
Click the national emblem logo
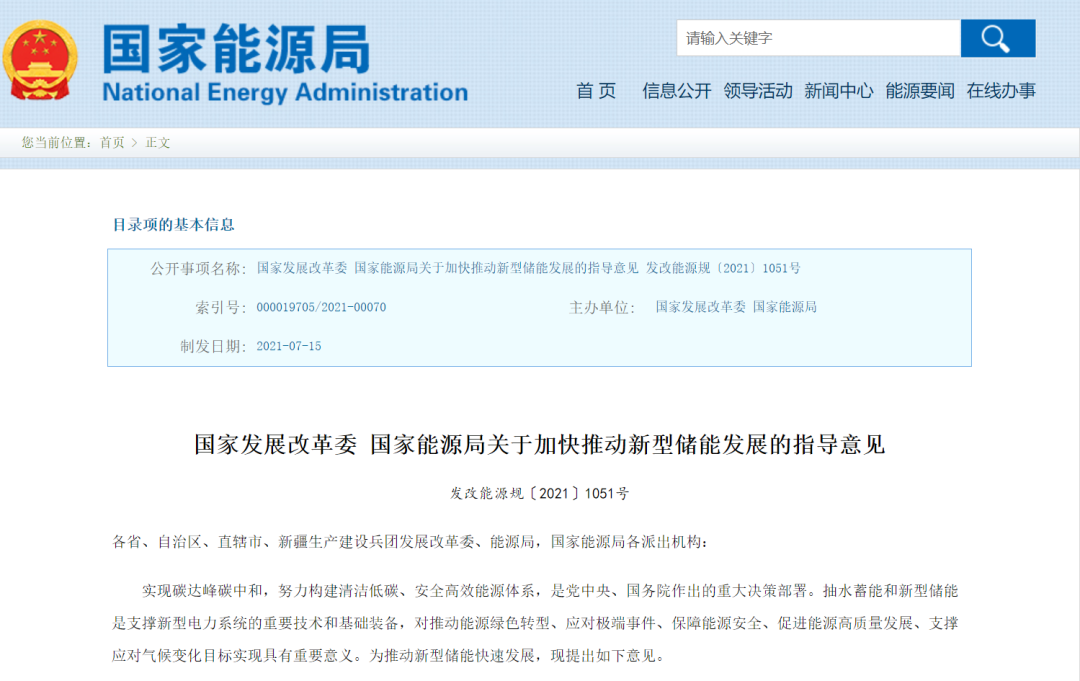(x=40, y=61)
